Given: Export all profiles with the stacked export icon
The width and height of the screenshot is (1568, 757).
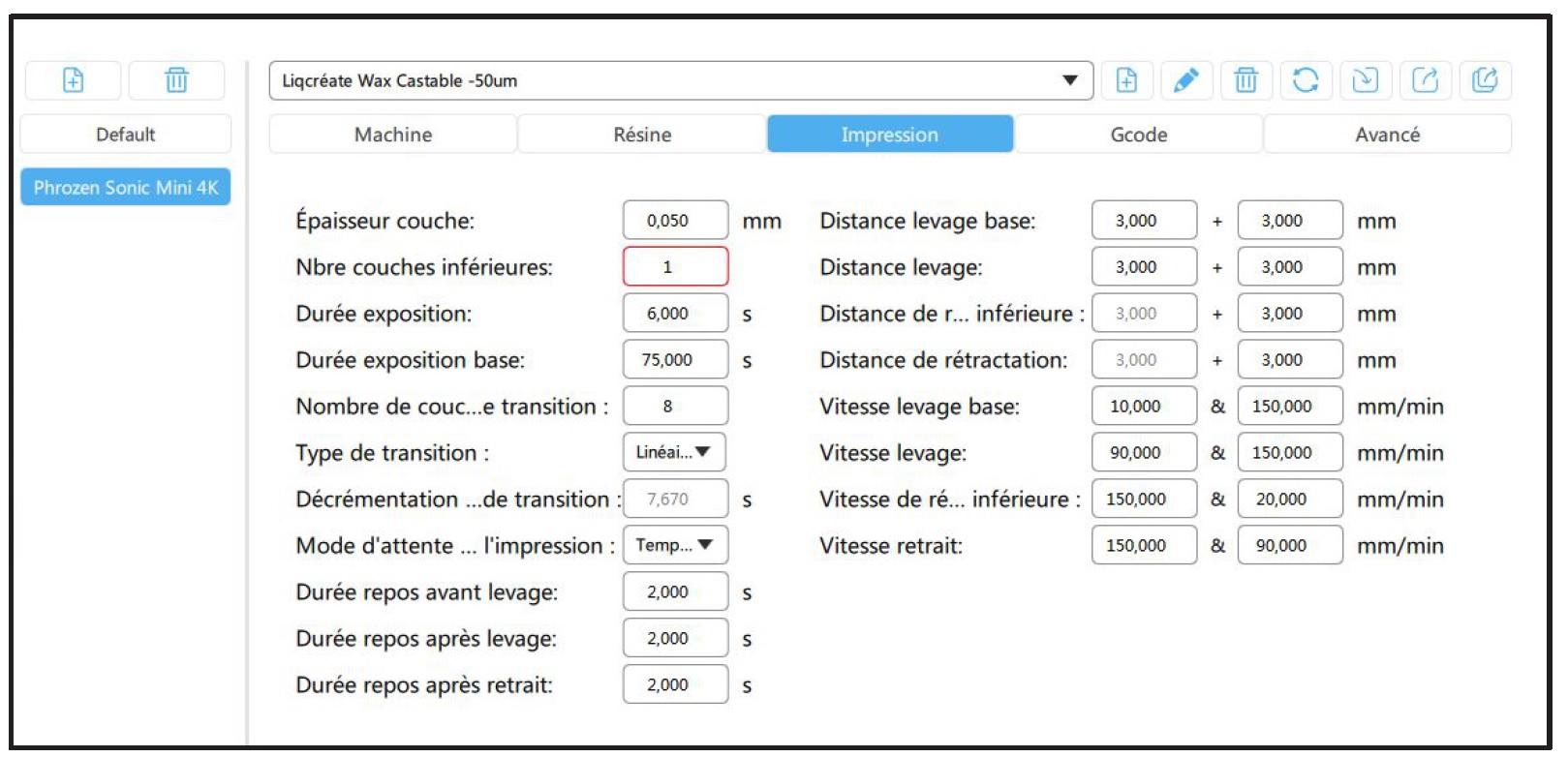Looking at the screenshot, I should pos(1485,80).
